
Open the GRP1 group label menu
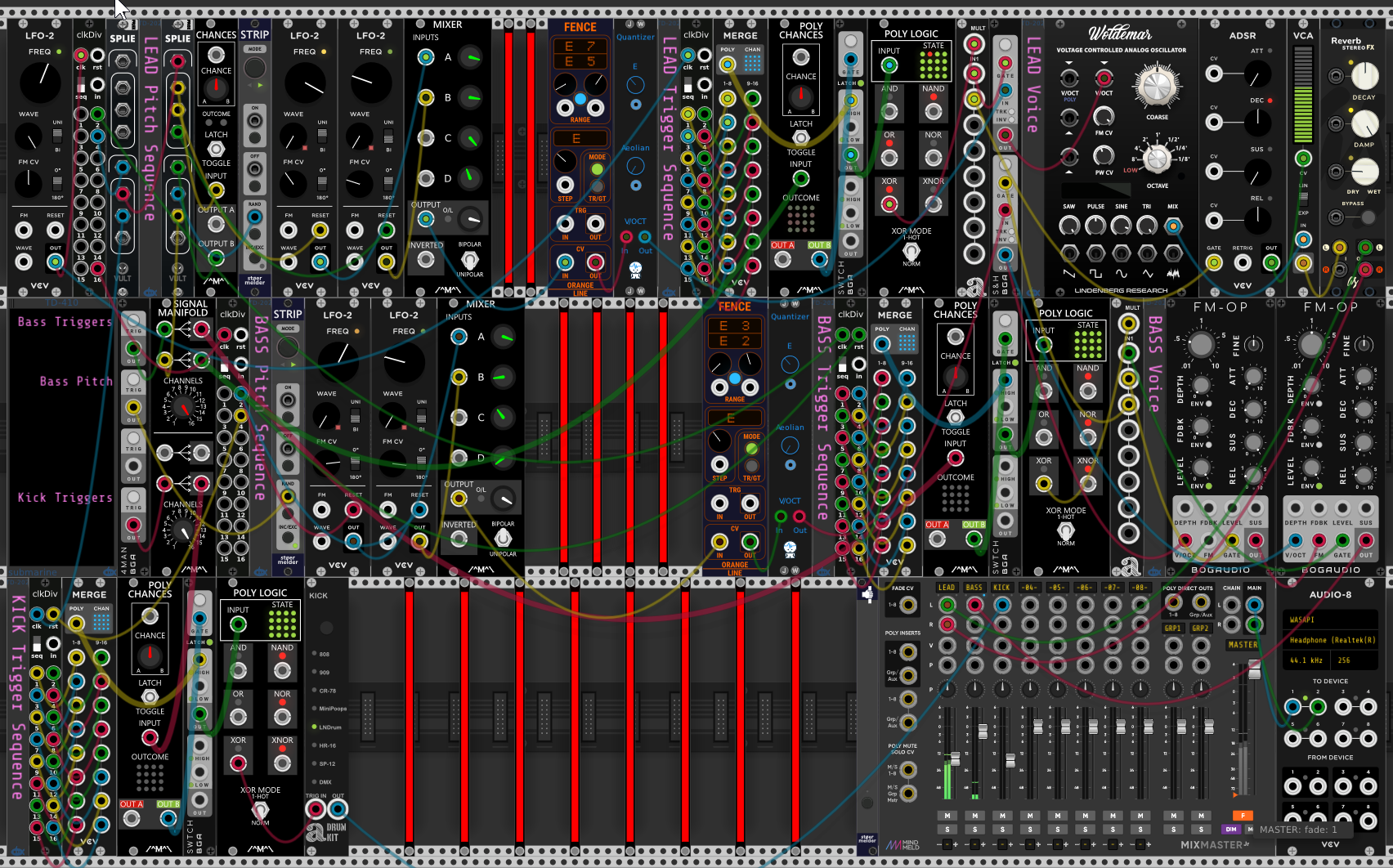[1173, 629]
